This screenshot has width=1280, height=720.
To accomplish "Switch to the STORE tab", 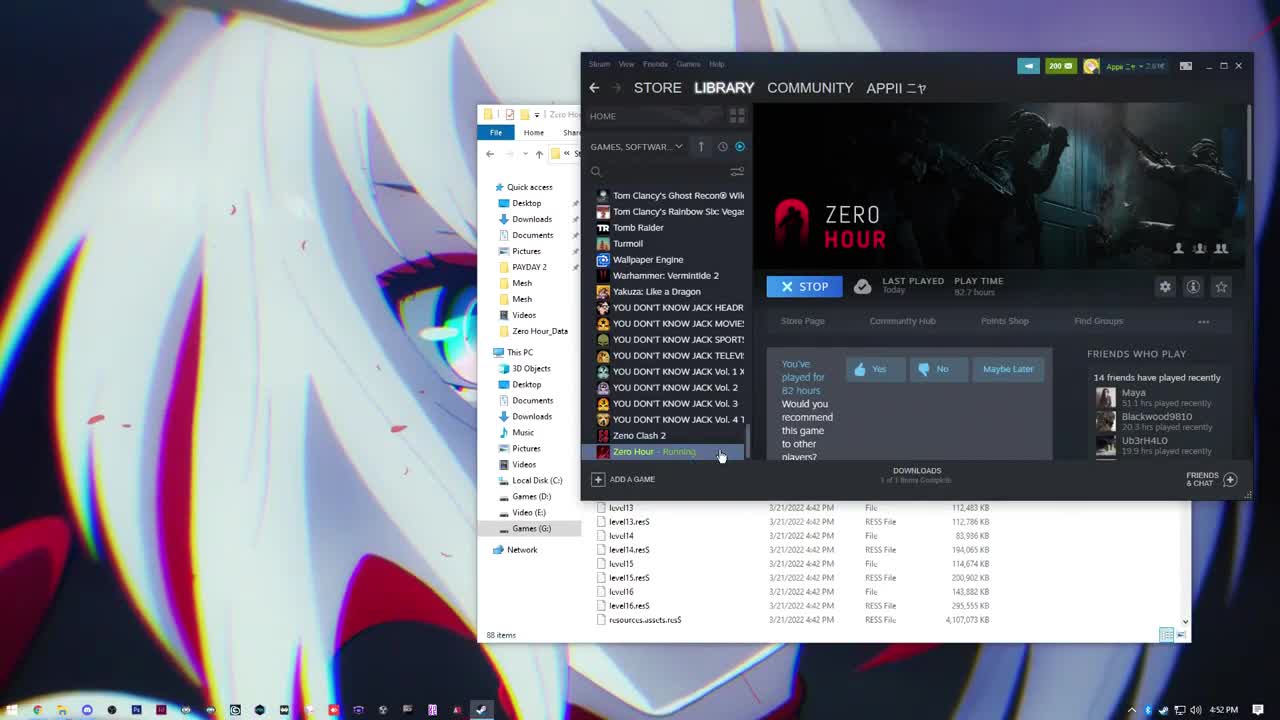I will [657, 88].
